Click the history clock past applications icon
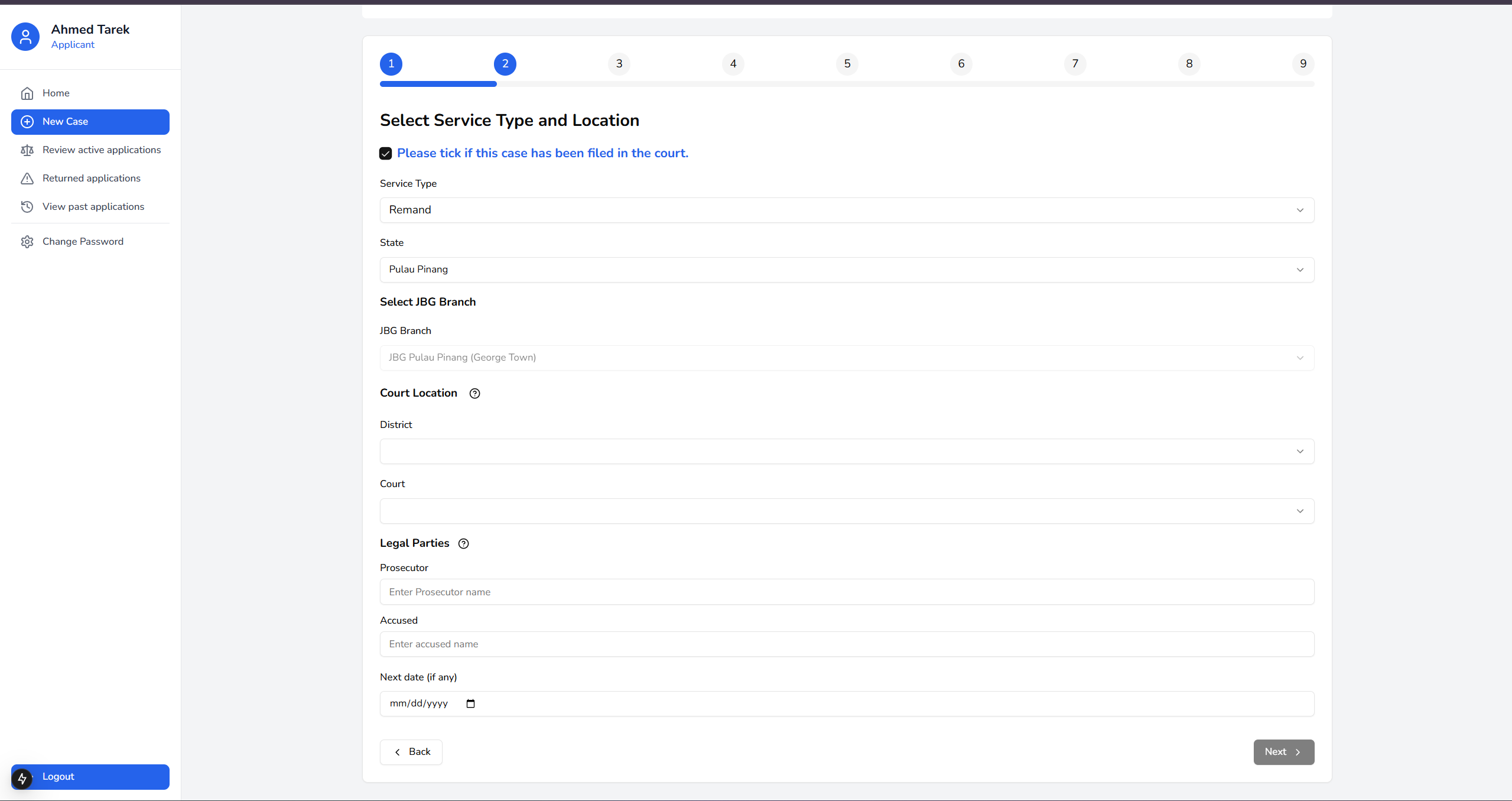Screen dimensions: 1512x801 [27, 207]
